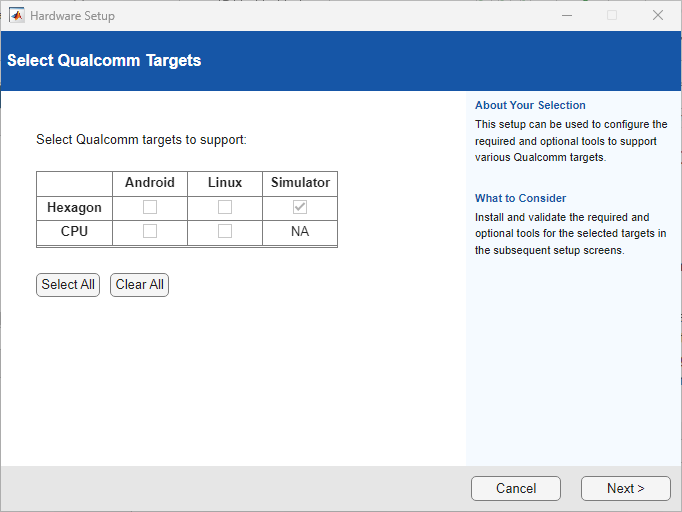Toggle the Hexagon Simulator checkbox

click(300, 207)
